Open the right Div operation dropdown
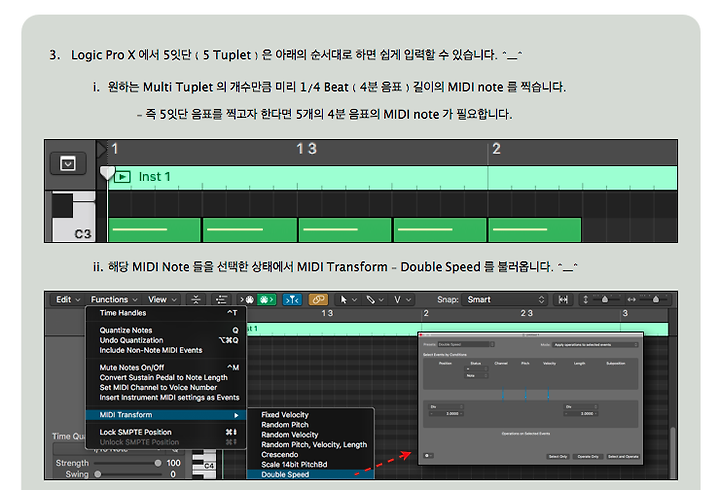 [x=581, y=407]
